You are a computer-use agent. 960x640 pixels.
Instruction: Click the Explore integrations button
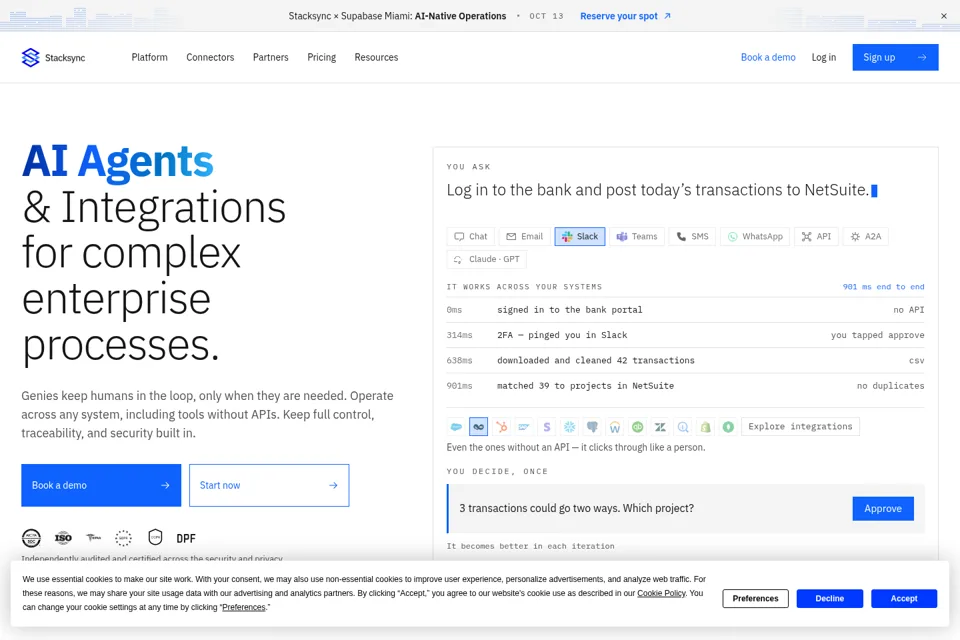[x=800, y=426]
